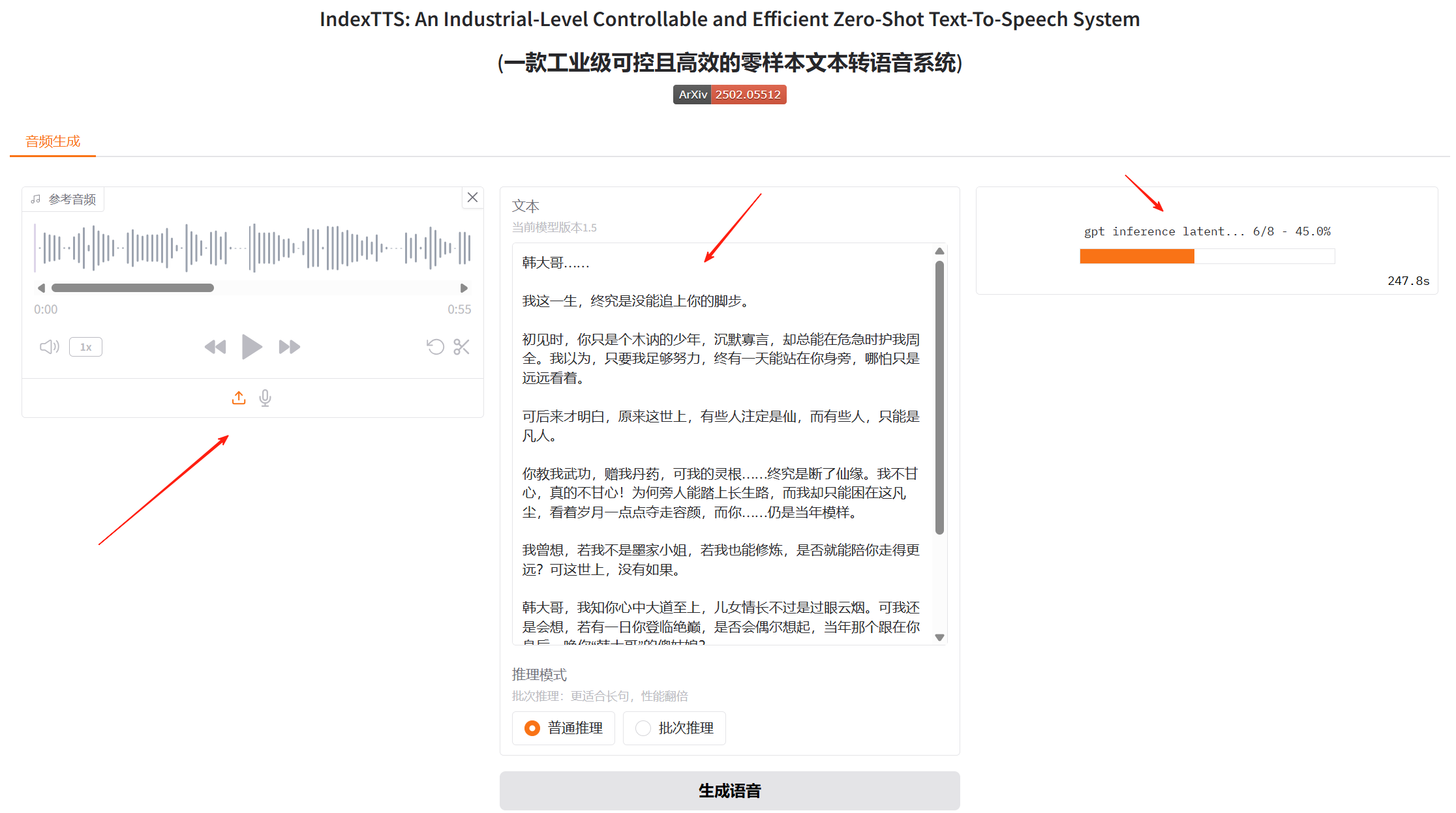Fast-forward the reference audio
1456x813 pixels.
point(289,347)
